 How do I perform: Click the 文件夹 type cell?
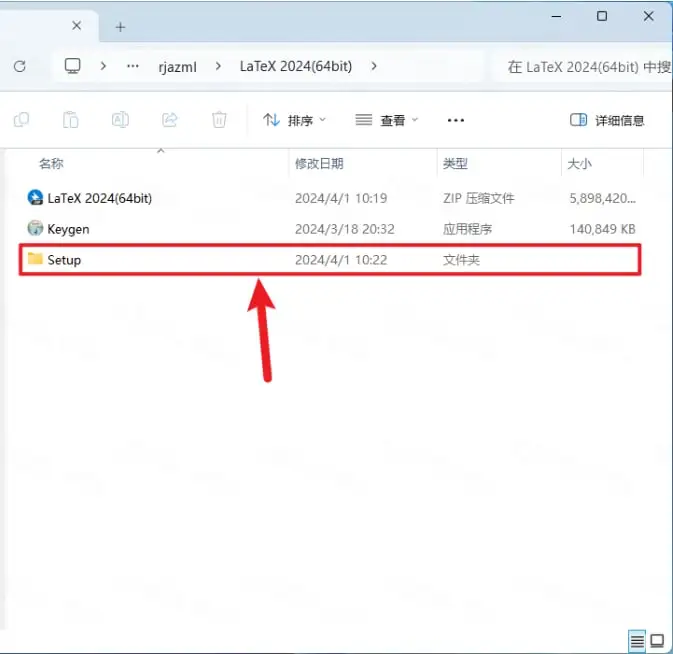tap(461, 260)
